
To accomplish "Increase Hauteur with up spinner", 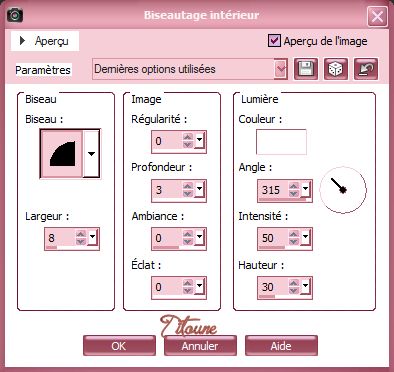I will (294, 283).
